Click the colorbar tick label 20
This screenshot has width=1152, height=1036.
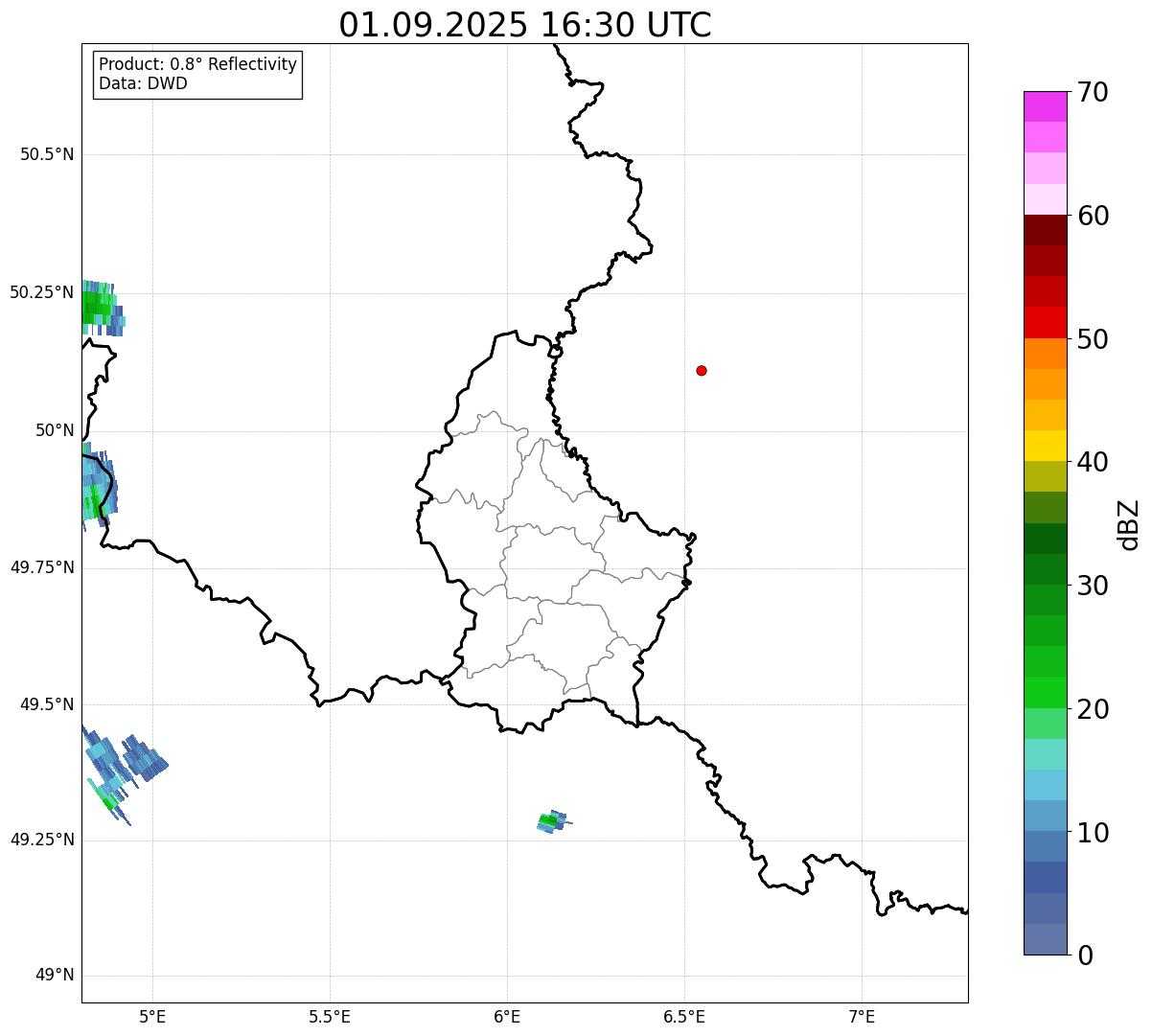point(1093,709)
